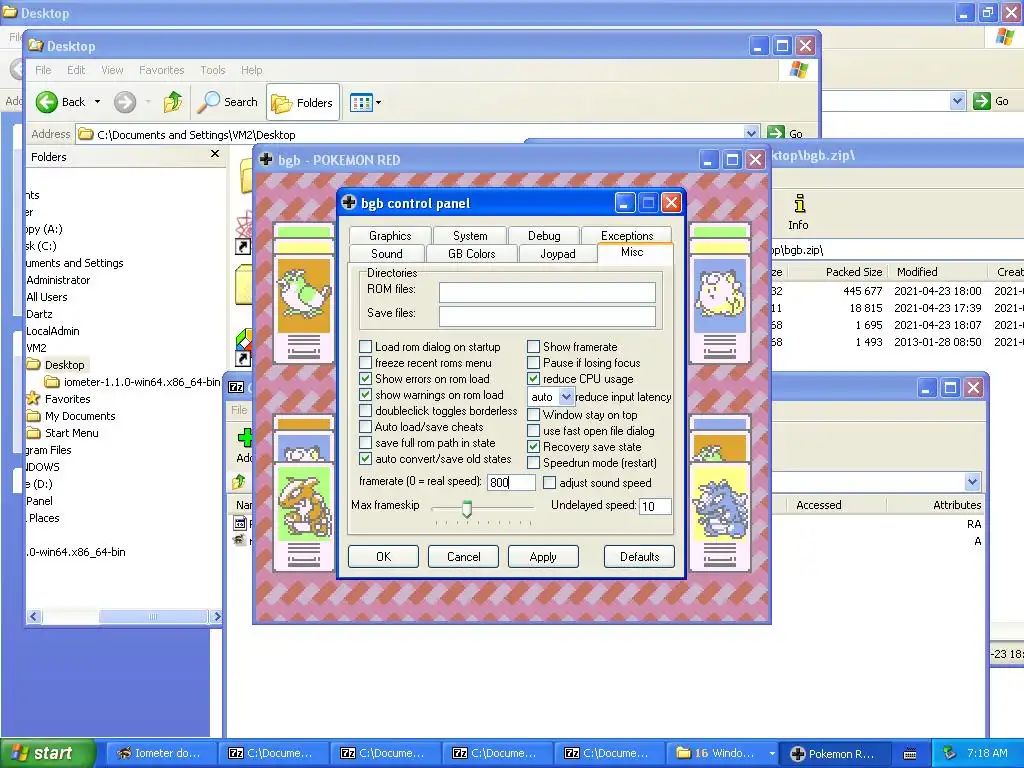
Task: Switch to the Sound tab
Action: [x=387, y=253]
